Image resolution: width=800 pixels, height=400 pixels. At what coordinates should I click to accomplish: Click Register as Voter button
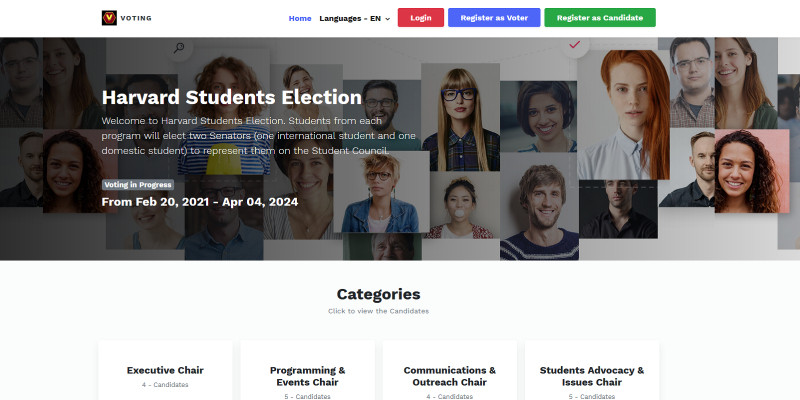[x=494, y=18]
